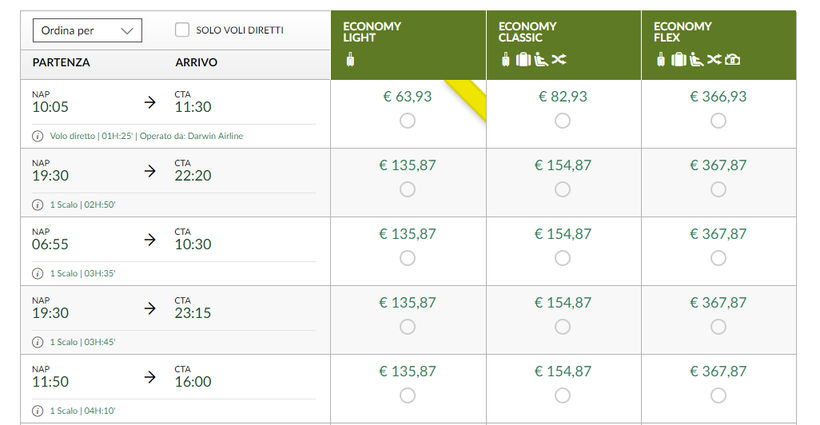820x425 pixels.
Task: Click seat selection icon under Economy Classic
Action: [541, 60]
